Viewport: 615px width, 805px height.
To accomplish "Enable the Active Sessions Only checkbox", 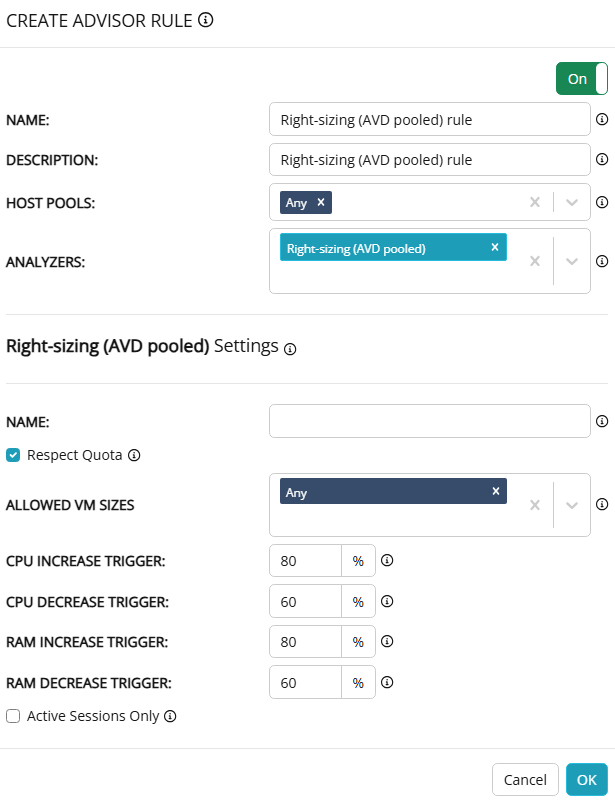I will tap(13, 716).
